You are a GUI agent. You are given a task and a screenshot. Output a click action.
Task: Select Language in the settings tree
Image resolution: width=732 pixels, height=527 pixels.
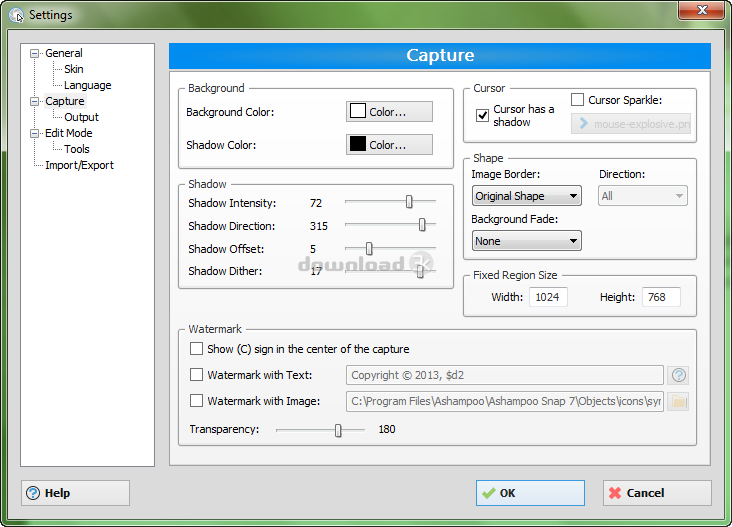coord(88,85)
